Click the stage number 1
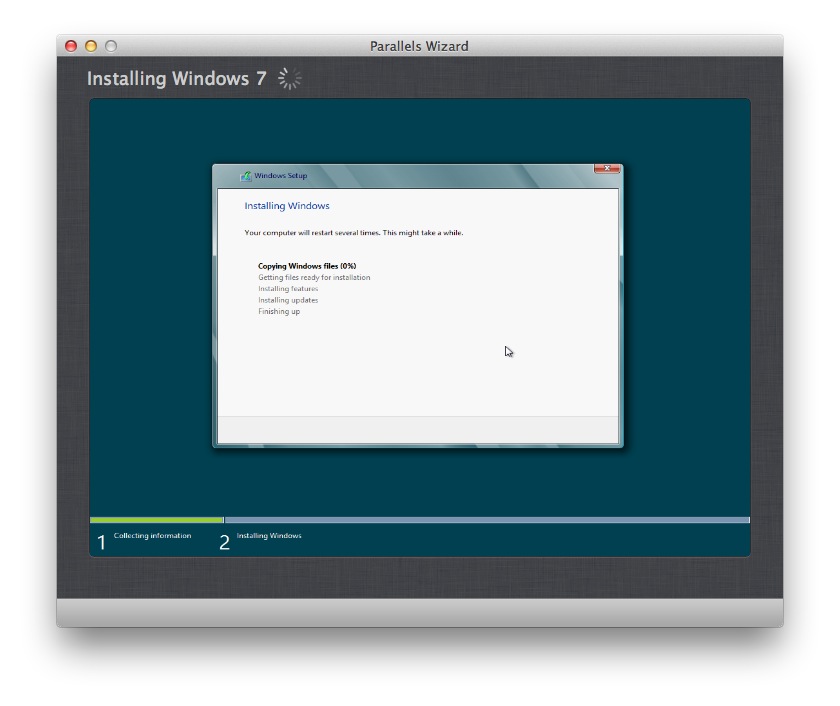Image resolution: width=840 pixels, height=706 pixels. 101,543
